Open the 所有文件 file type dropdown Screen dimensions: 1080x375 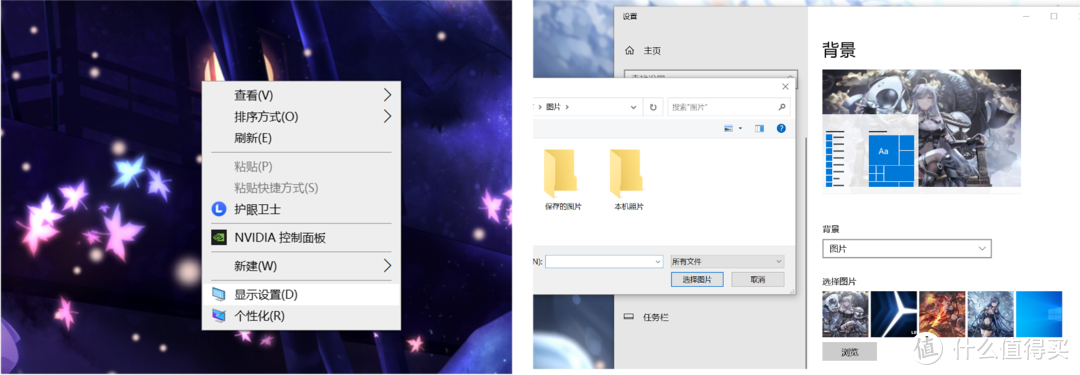(727, 262)
